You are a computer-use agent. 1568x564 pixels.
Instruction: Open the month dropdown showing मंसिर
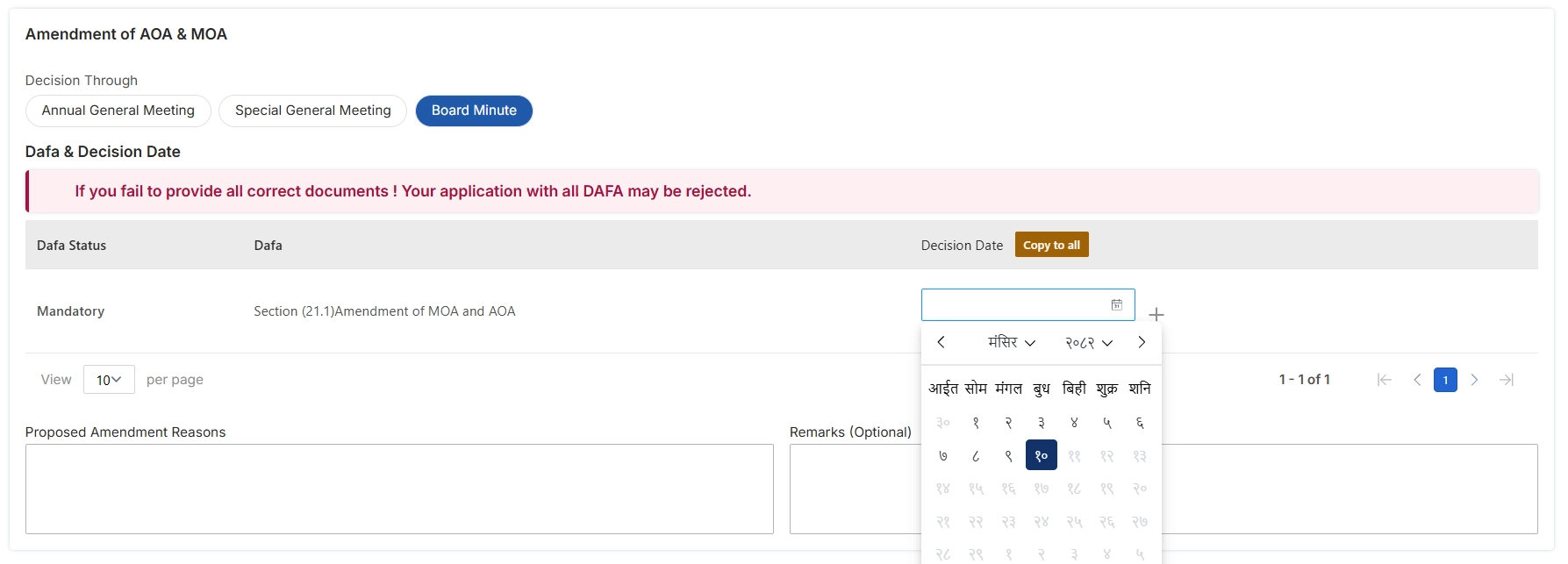click(x=1011, y=342)
